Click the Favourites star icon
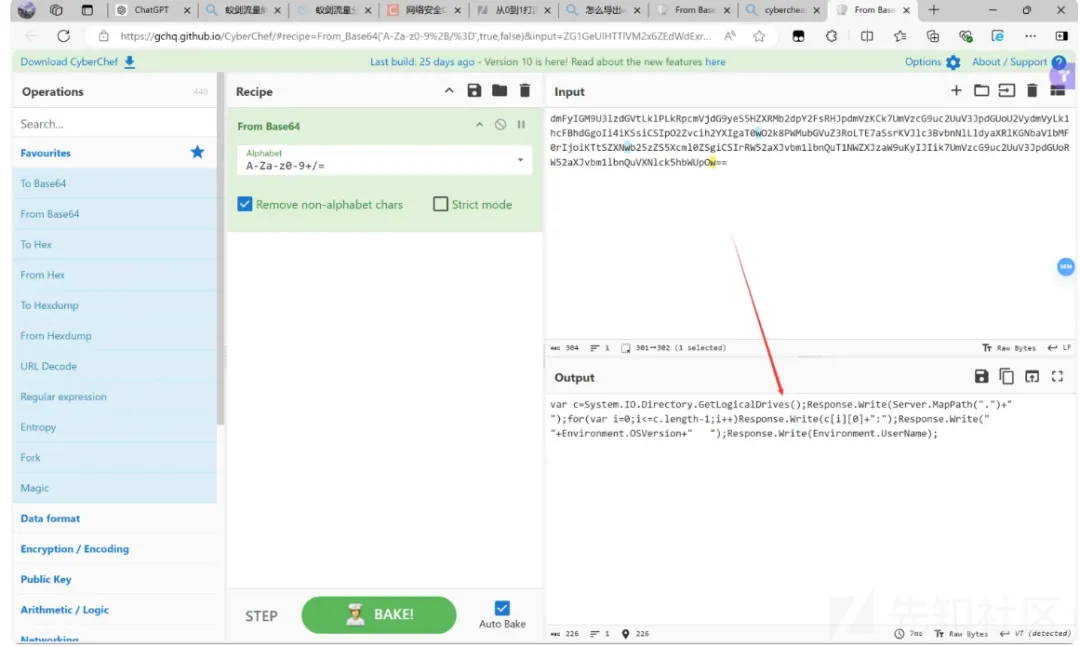Viewport: 1080px width, 647px height. (198, 152)
